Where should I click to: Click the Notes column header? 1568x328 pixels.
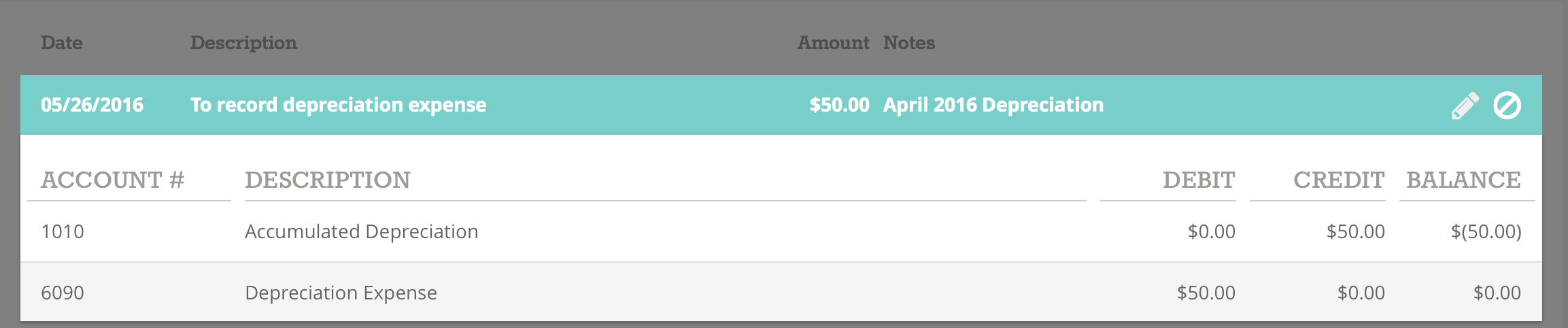[909, 42]
